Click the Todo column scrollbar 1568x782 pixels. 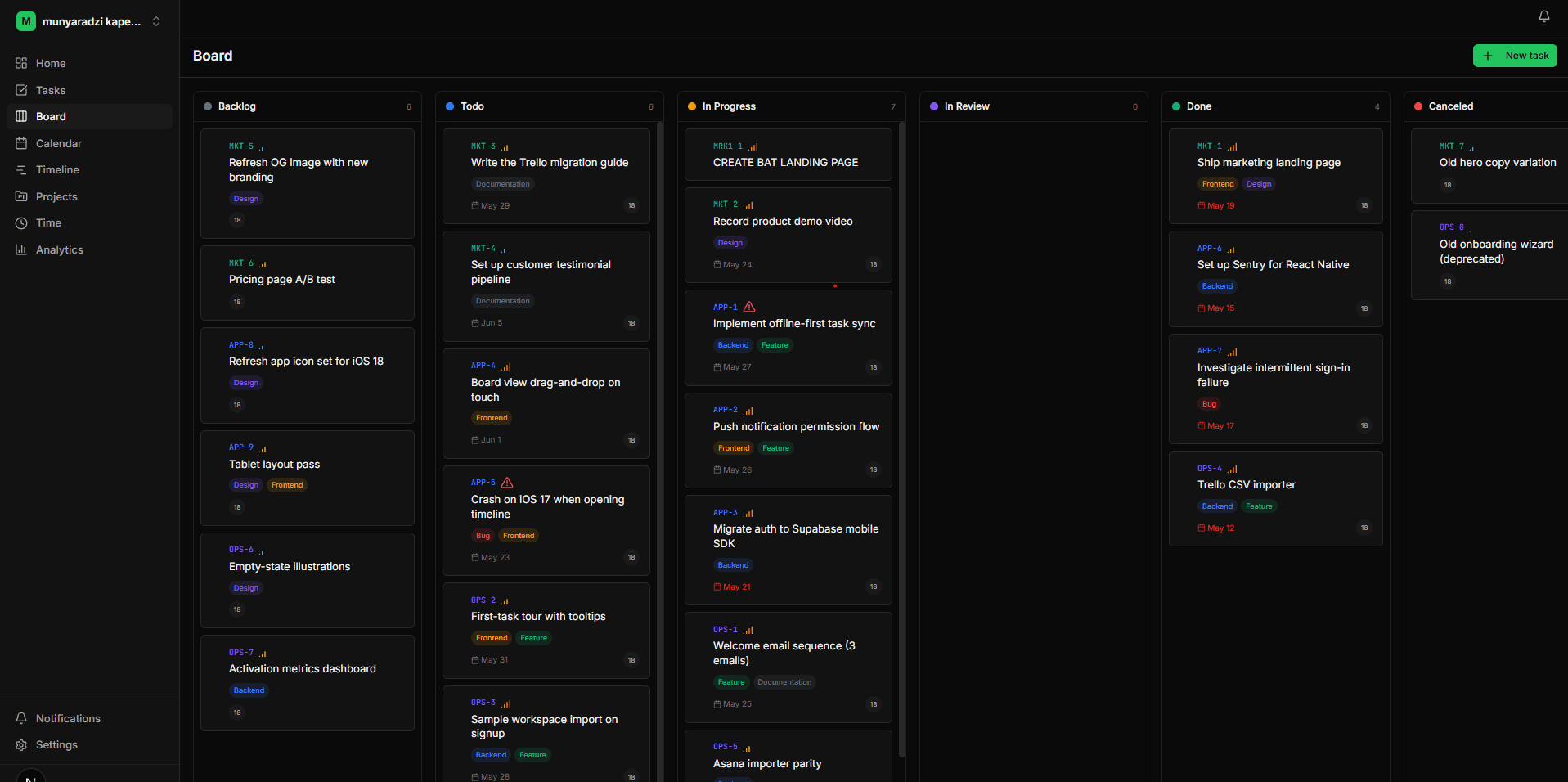click(660, 450)
